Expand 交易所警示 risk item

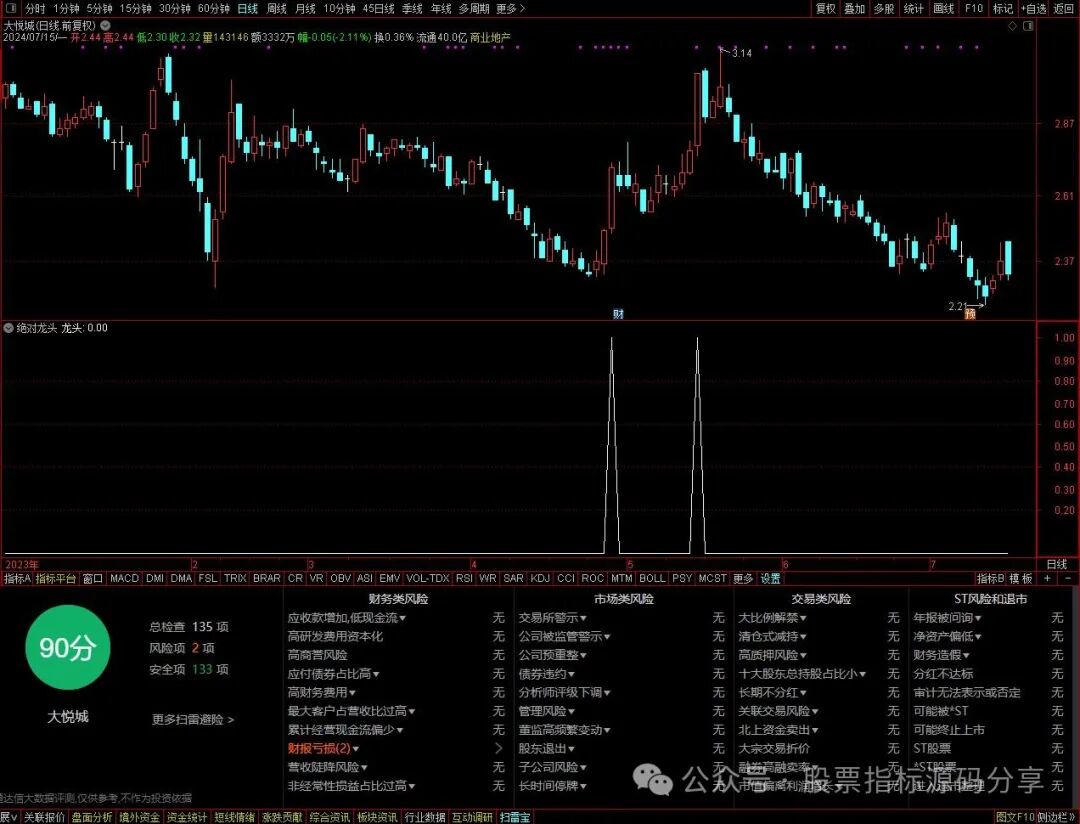point(552,618)
